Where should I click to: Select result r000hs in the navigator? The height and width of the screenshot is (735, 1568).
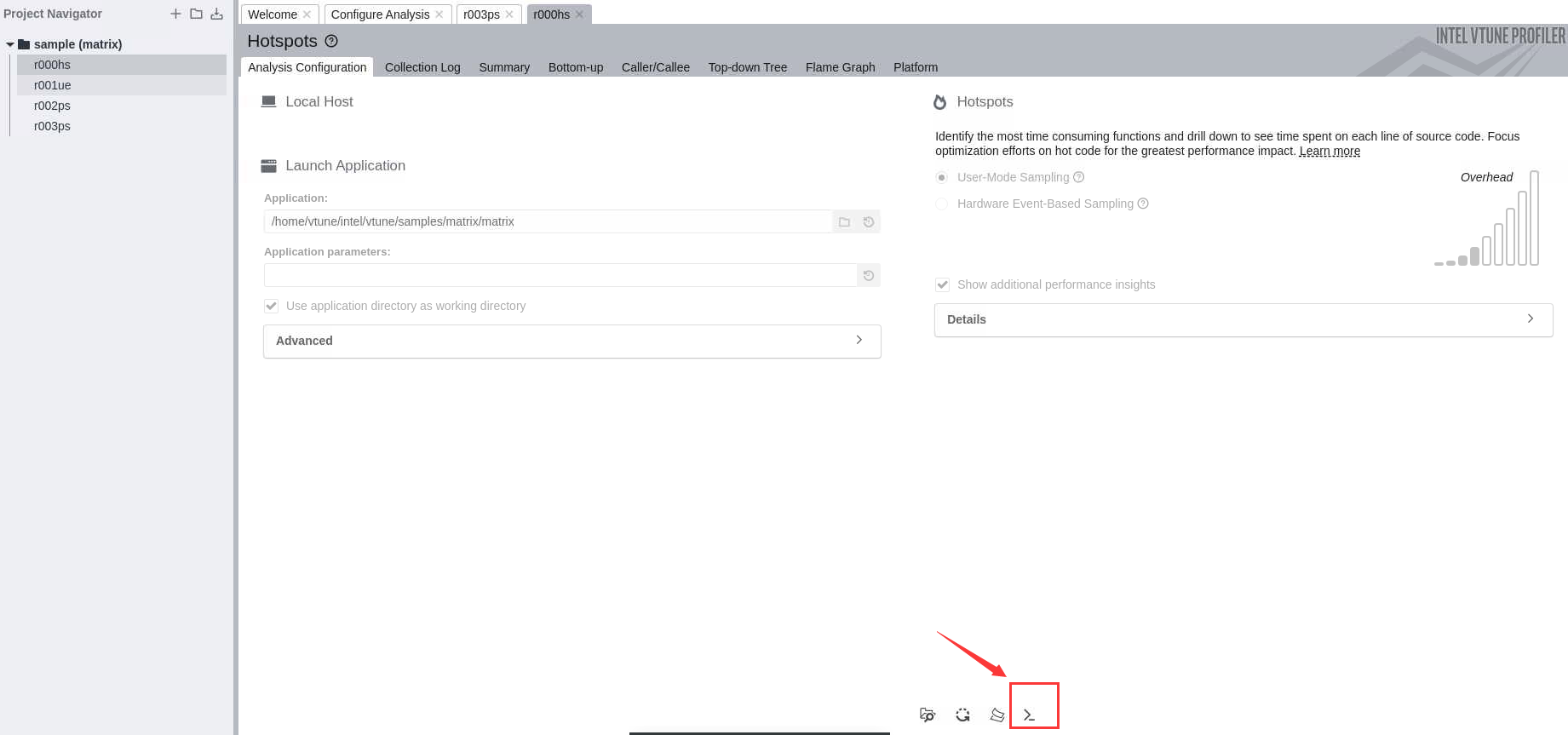click(x=122, y=65)
